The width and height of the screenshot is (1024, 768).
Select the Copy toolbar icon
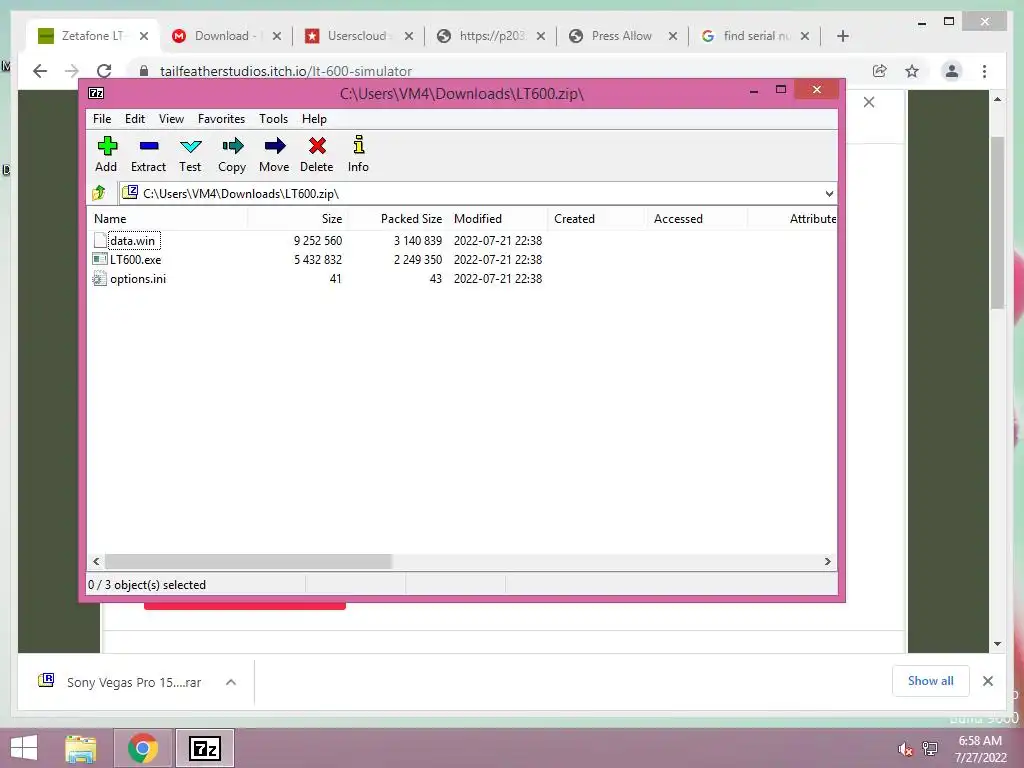[x=232, y=146]
